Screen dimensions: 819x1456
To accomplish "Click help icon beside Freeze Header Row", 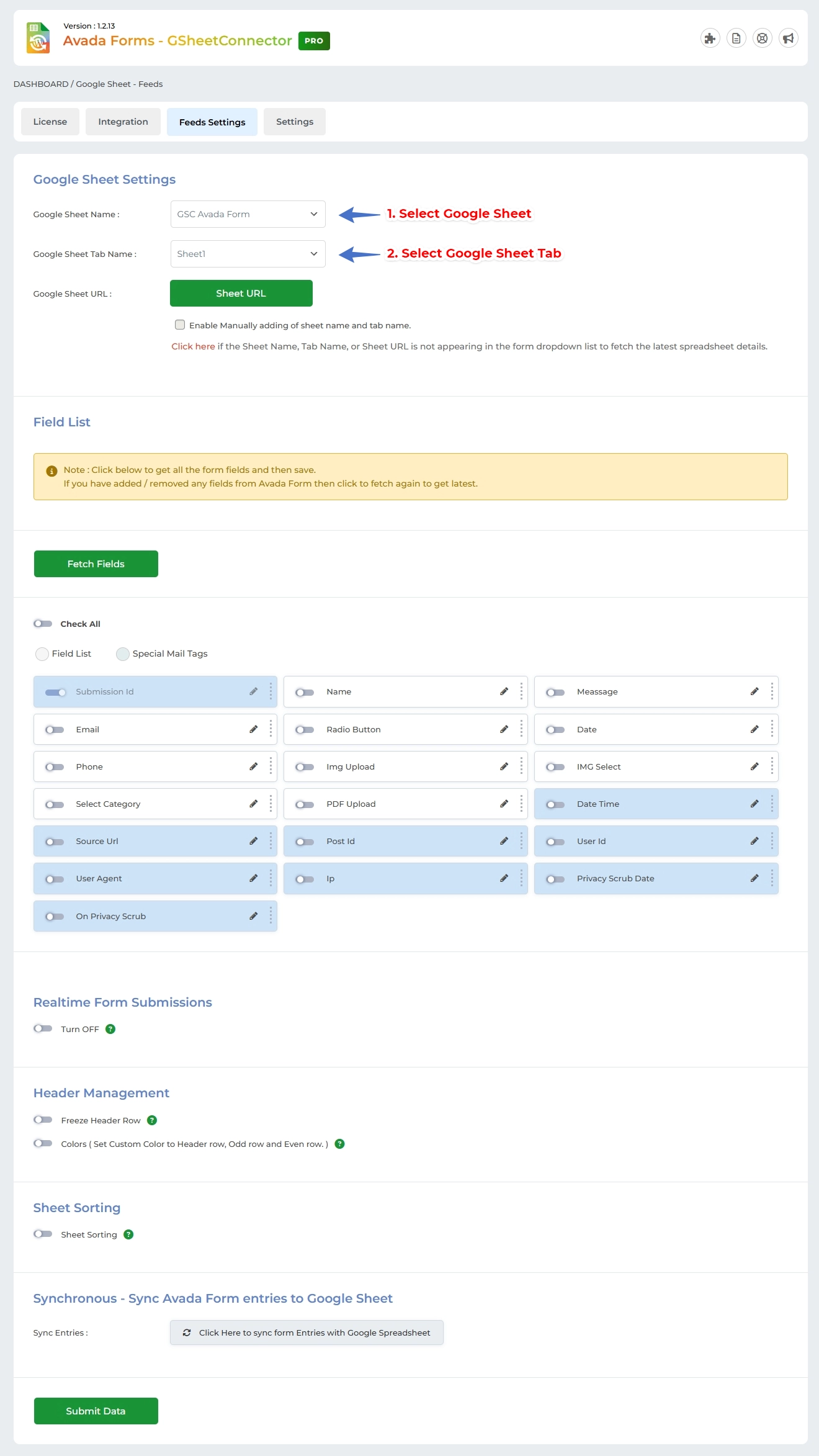I will tap(152, 1120).
